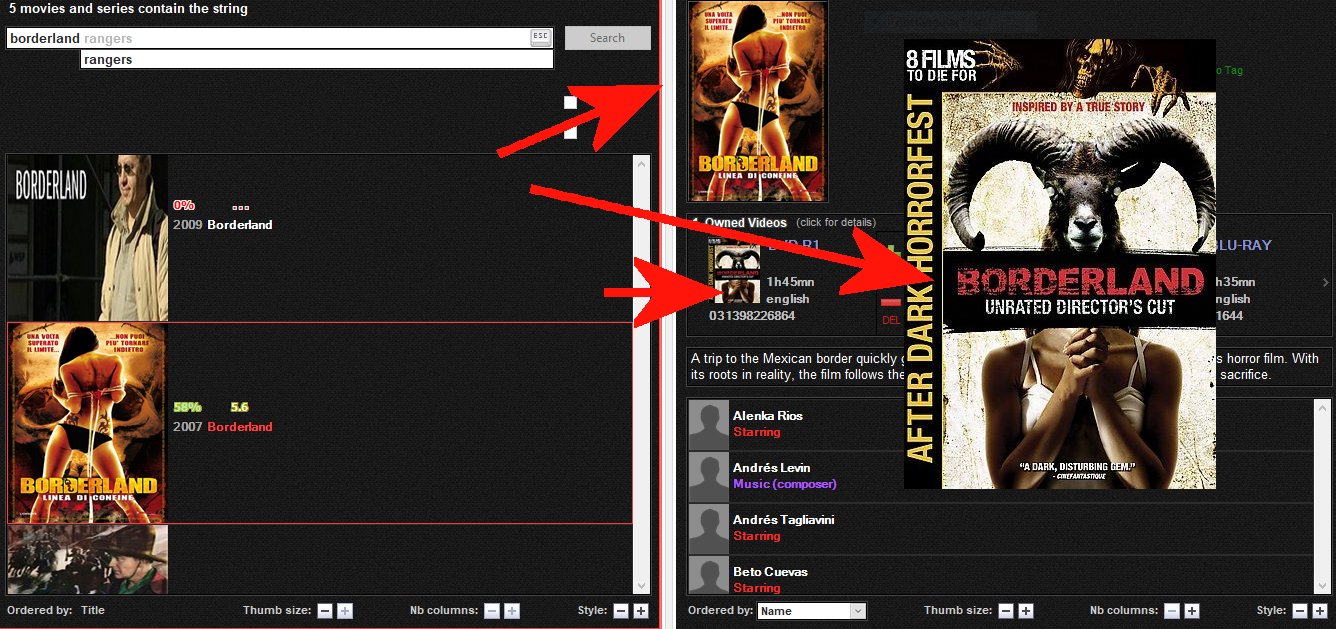Screen dimensions: 1336x629
Task: Click the Style minus button in the details panel
Action: [x=1301, y=611]
